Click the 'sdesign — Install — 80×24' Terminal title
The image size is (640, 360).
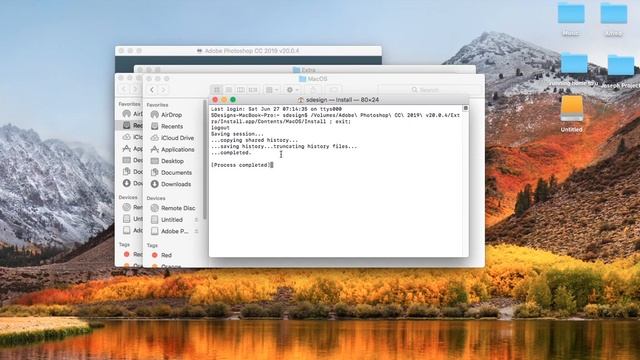342,100
